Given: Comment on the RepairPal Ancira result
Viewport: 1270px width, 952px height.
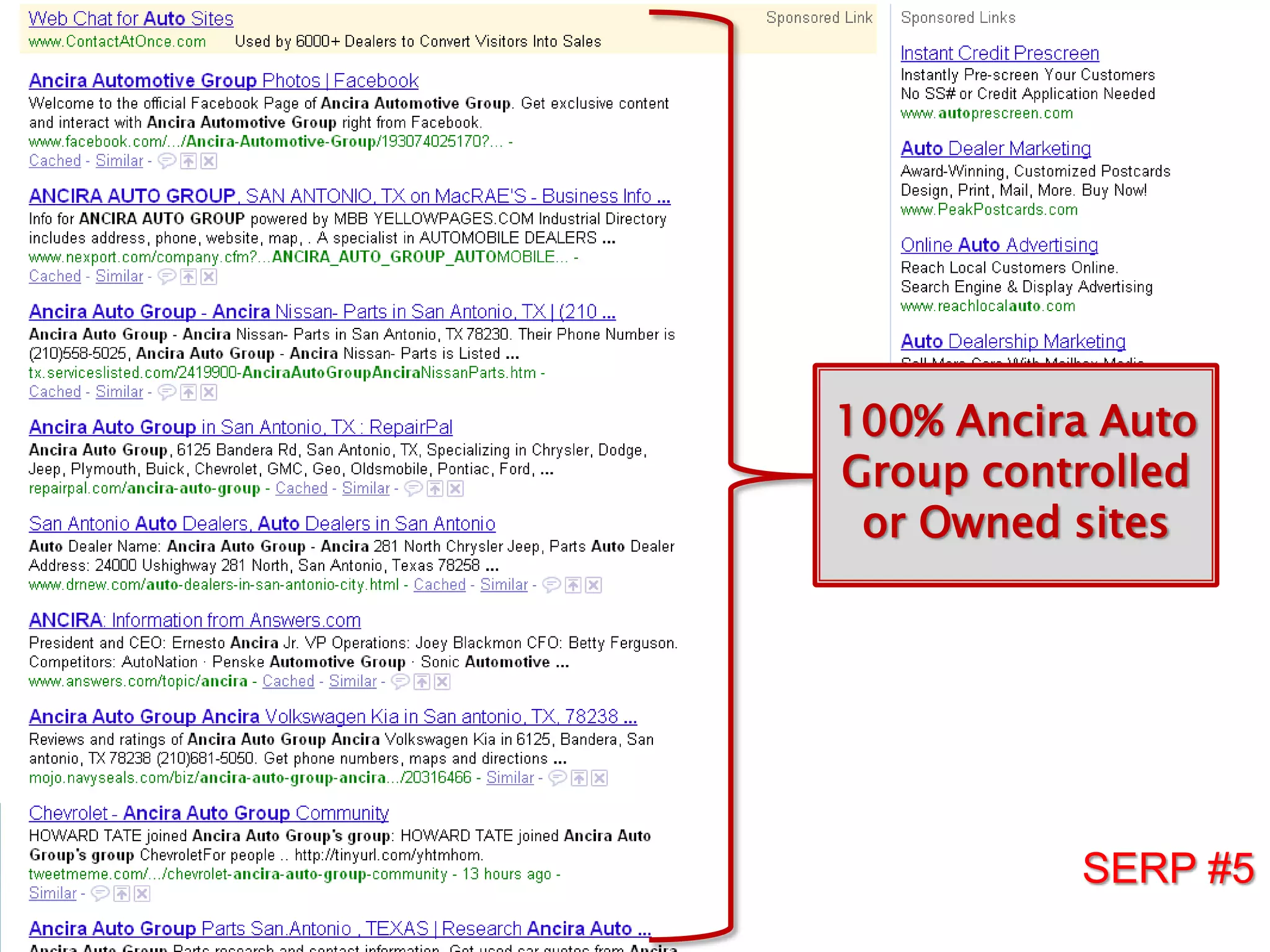Looking at the screenshot, I should click(x=413, y=489).
